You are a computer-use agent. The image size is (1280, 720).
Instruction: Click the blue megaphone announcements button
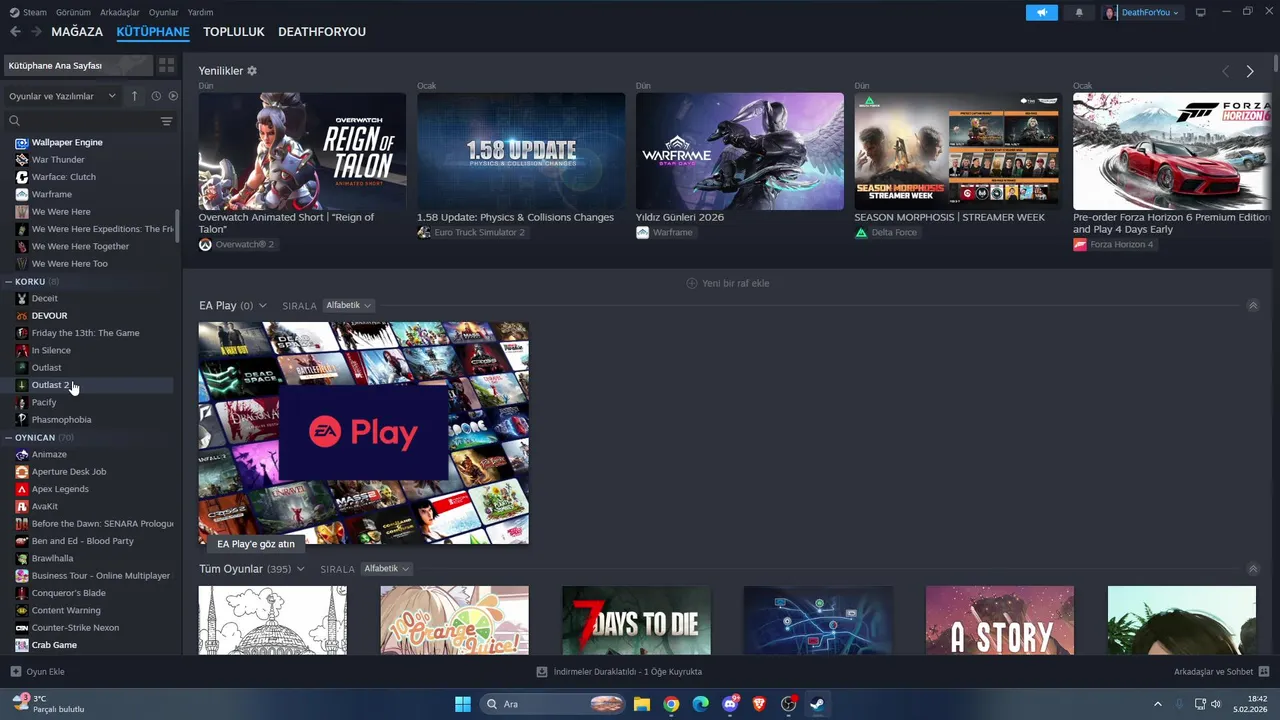click(1041, 13)
